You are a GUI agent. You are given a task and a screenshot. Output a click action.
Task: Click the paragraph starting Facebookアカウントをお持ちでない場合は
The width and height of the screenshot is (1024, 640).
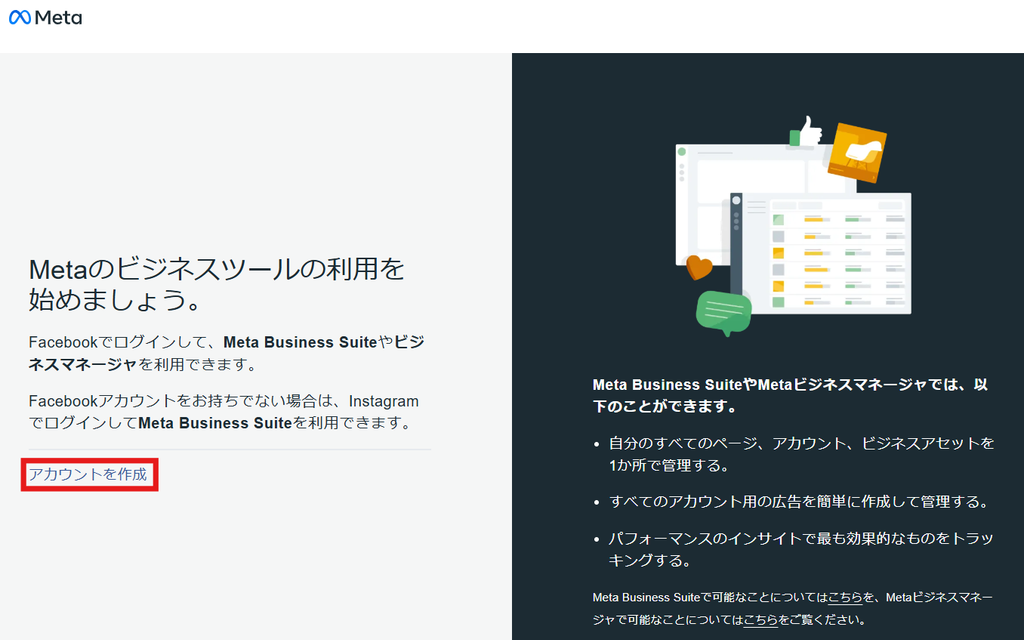point(224,412)
